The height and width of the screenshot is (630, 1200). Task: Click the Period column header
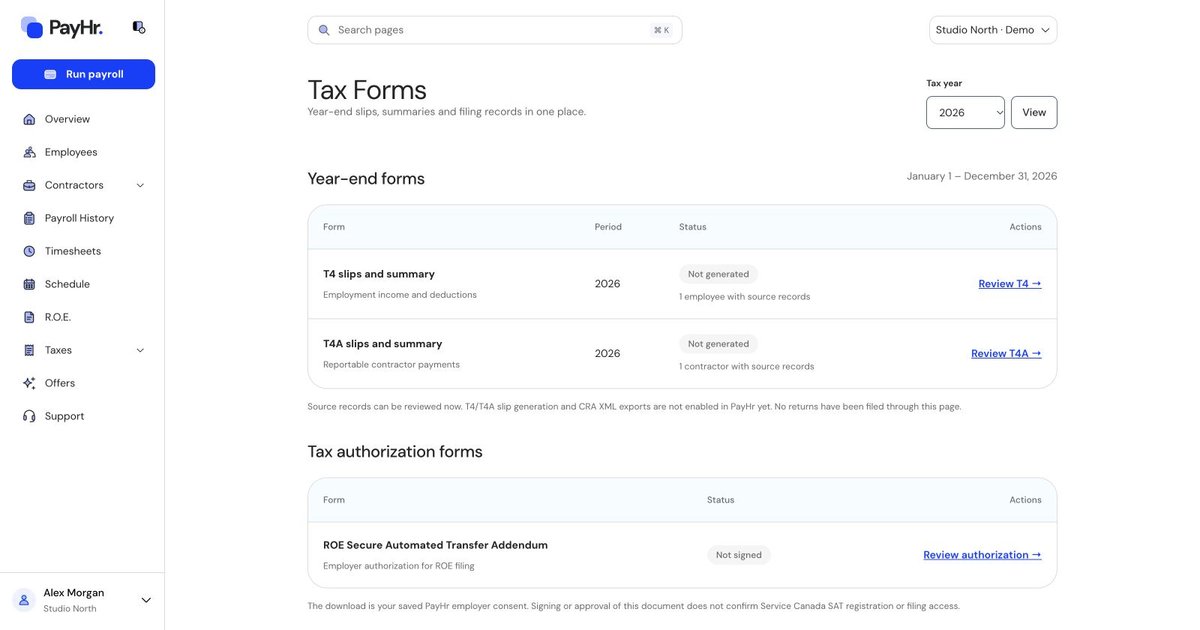pos(608,227)
